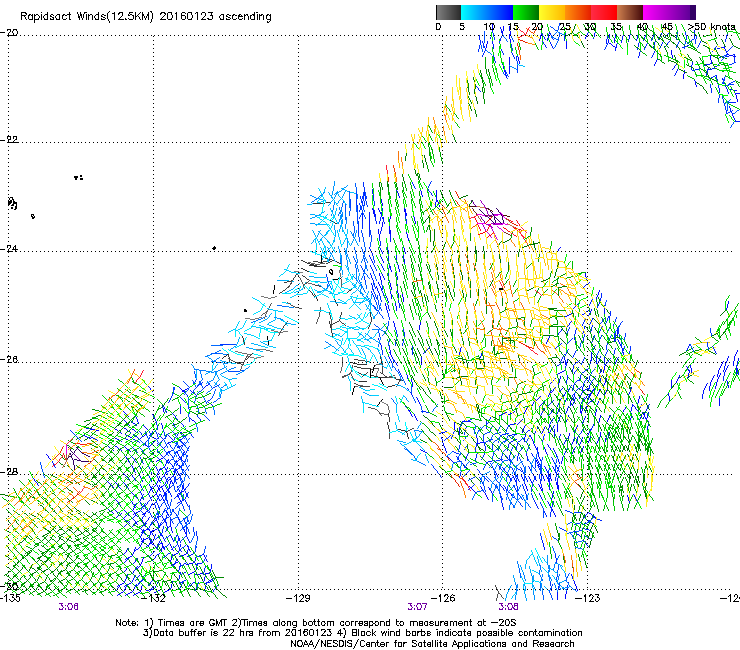Image resolution: width=740 pixels, height=650 pixels.
Task: Click the '3:08' time label nearest the -132 label
Action: [68, 607]
